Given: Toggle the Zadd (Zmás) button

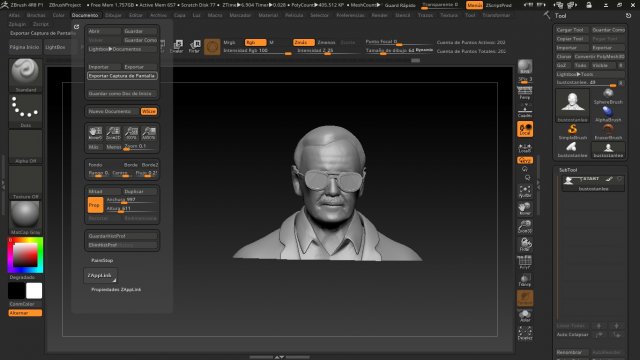Looking at the screenshot, I should coord(304,42).
